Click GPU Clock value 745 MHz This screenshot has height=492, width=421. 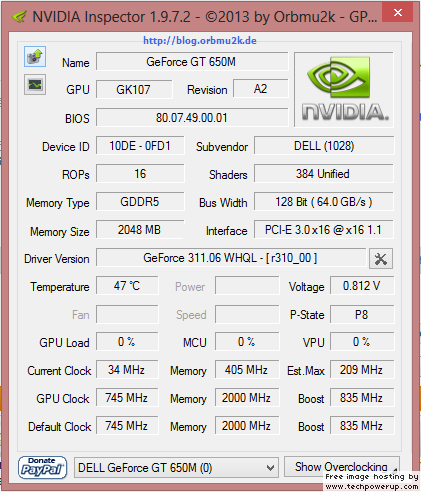(x=127, y=398)
